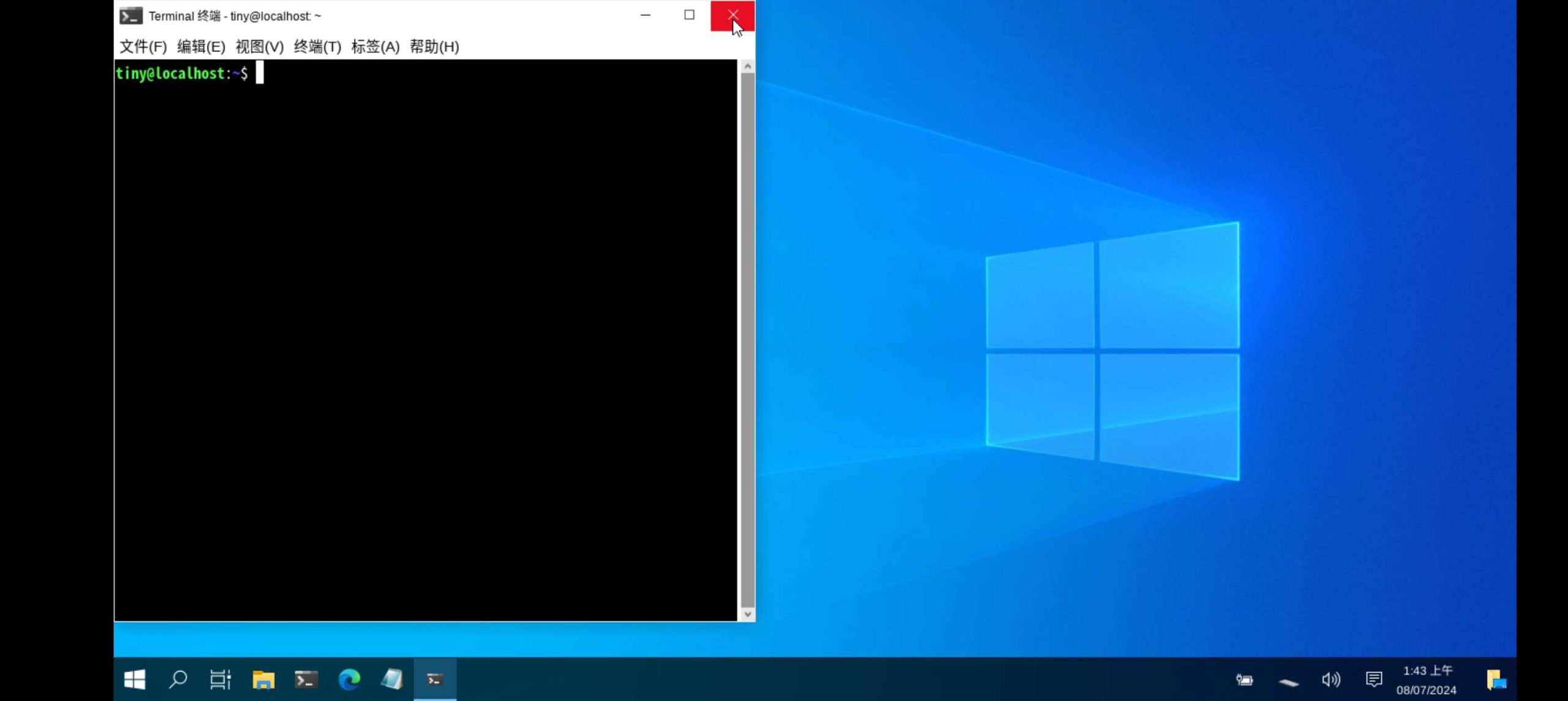The width and height of the screenshot is (1568, 701).
Task: Click the taskbar search magnifier icon
Action: coord(178,679)
